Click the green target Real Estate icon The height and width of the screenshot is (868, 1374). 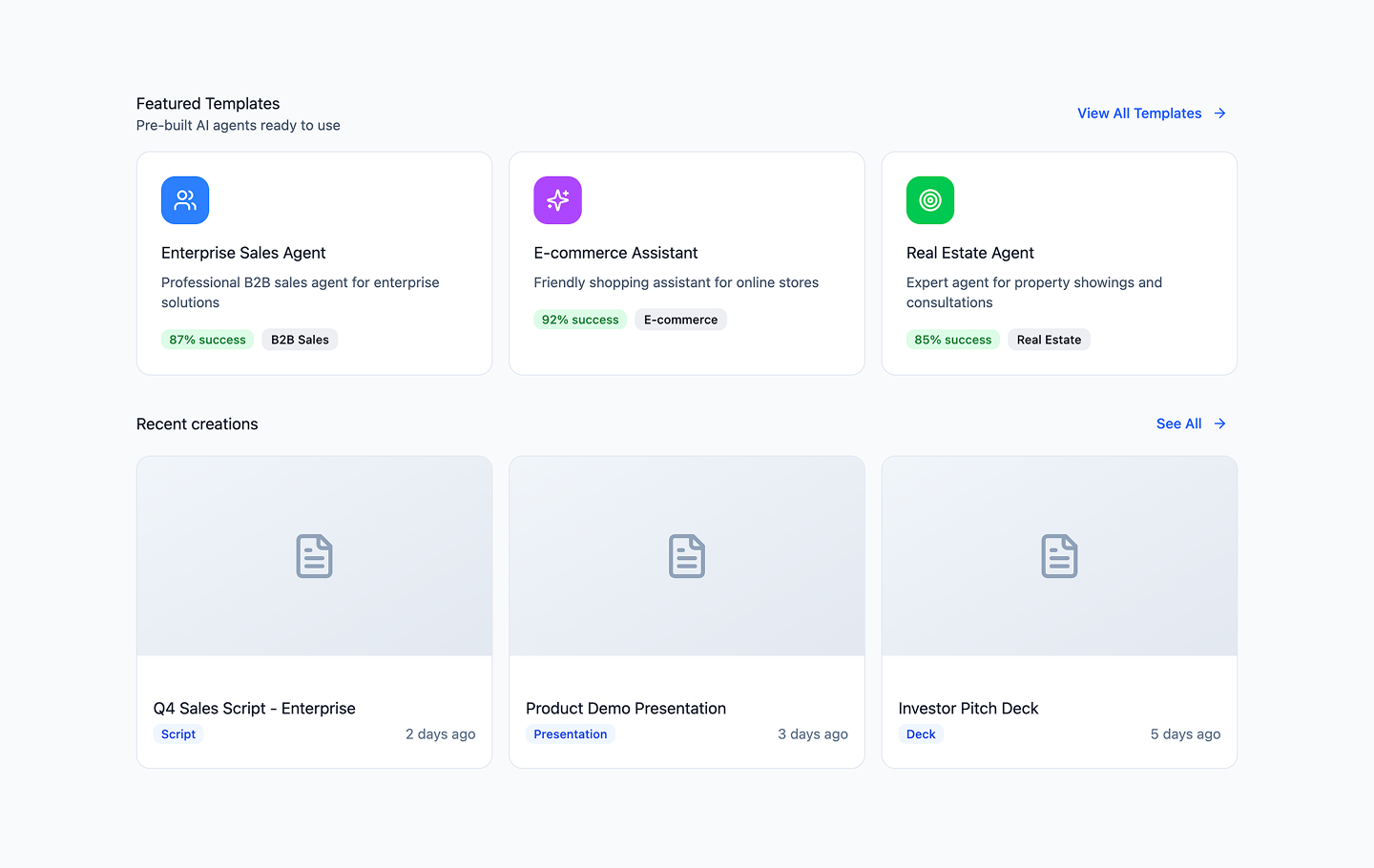tap(930, 200)
